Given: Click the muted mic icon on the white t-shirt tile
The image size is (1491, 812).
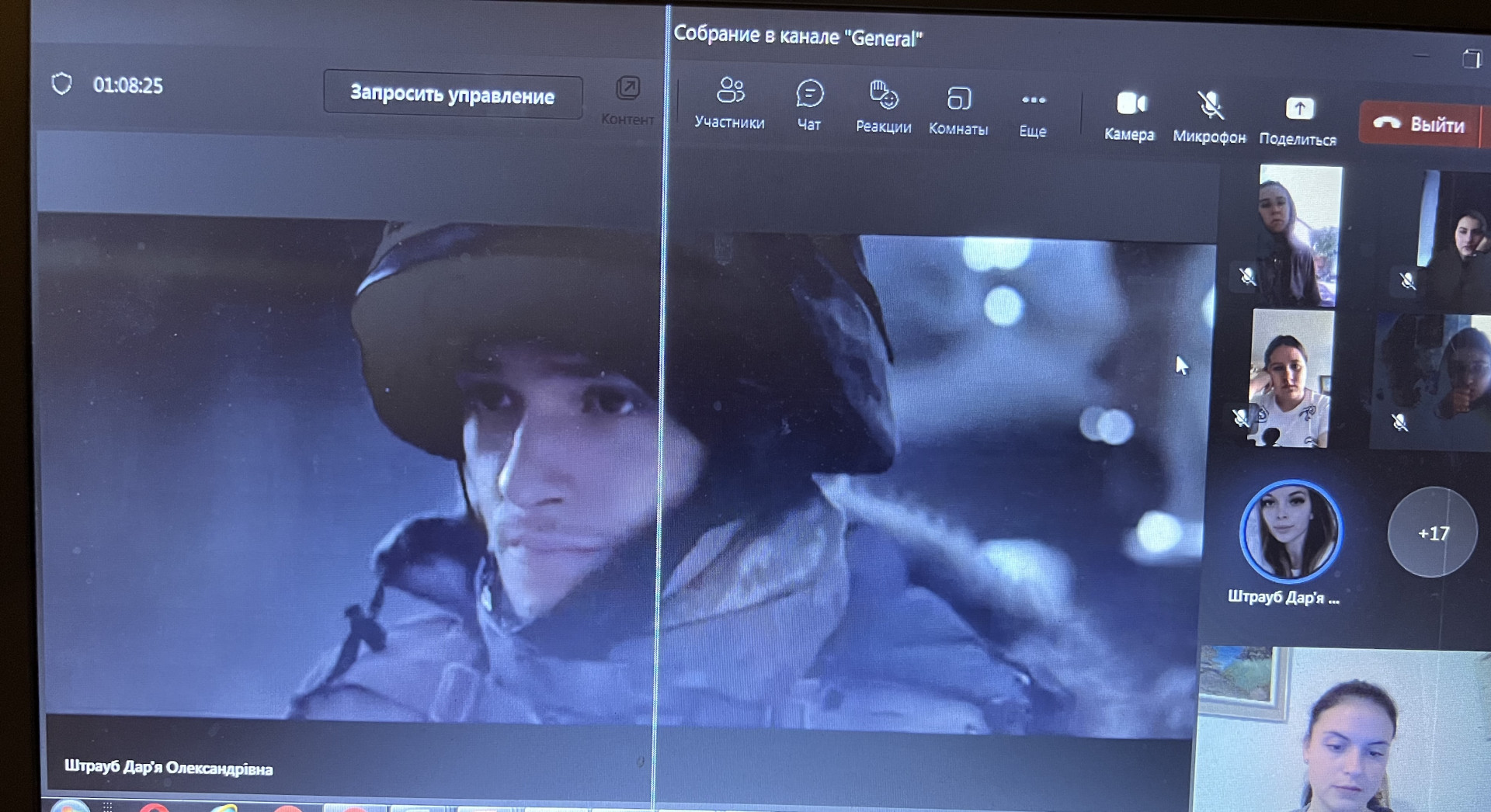Looking at the screenshot, I should click(x=1241, y=418).
